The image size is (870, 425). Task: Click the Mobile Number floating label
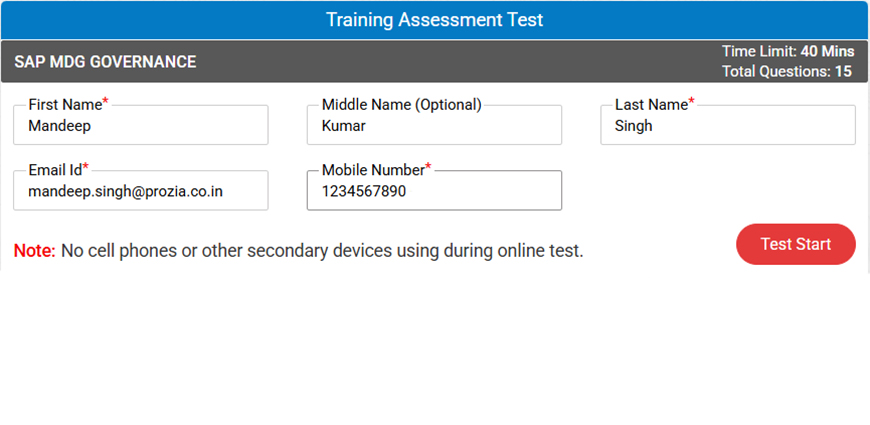(373, 169)
